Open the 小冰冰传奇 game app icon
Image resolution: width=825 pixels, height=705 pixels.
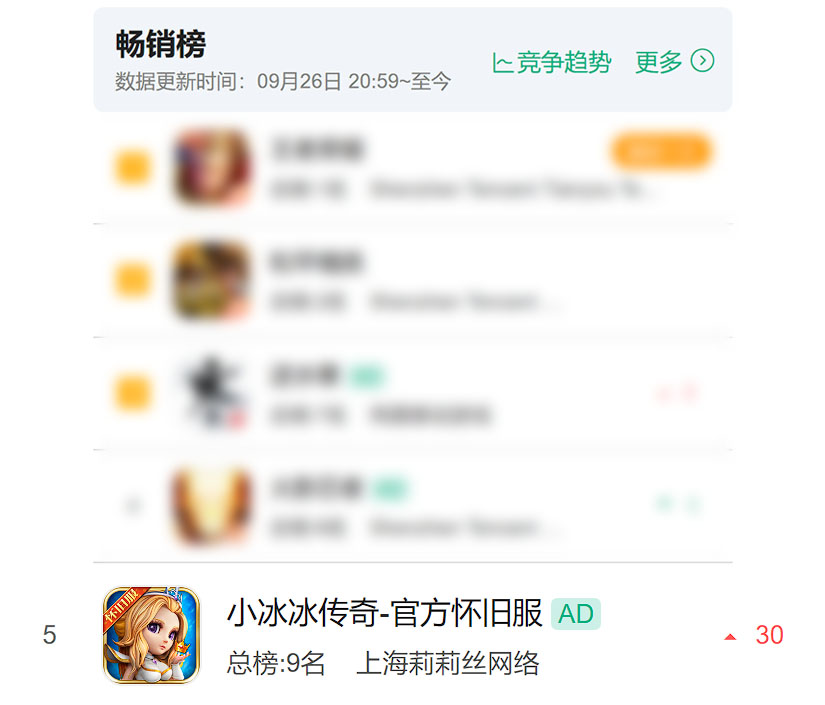coord(152,635)
